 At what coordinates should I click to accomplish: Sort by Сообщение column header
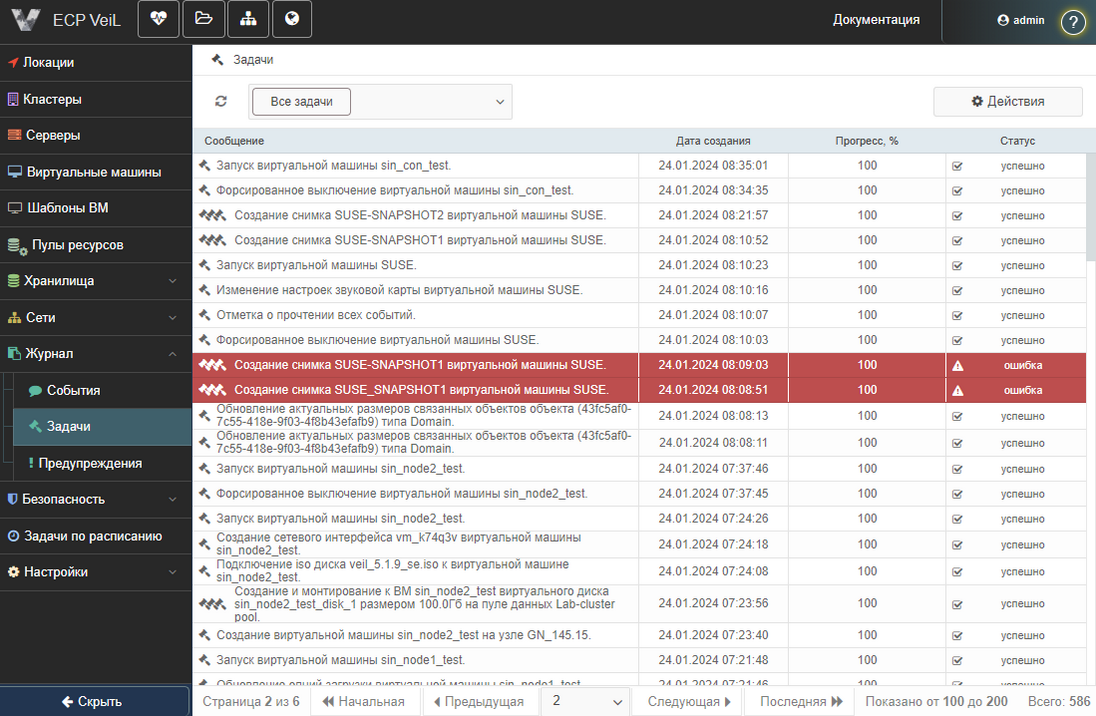pyautogui.click(x=234, y=141)
